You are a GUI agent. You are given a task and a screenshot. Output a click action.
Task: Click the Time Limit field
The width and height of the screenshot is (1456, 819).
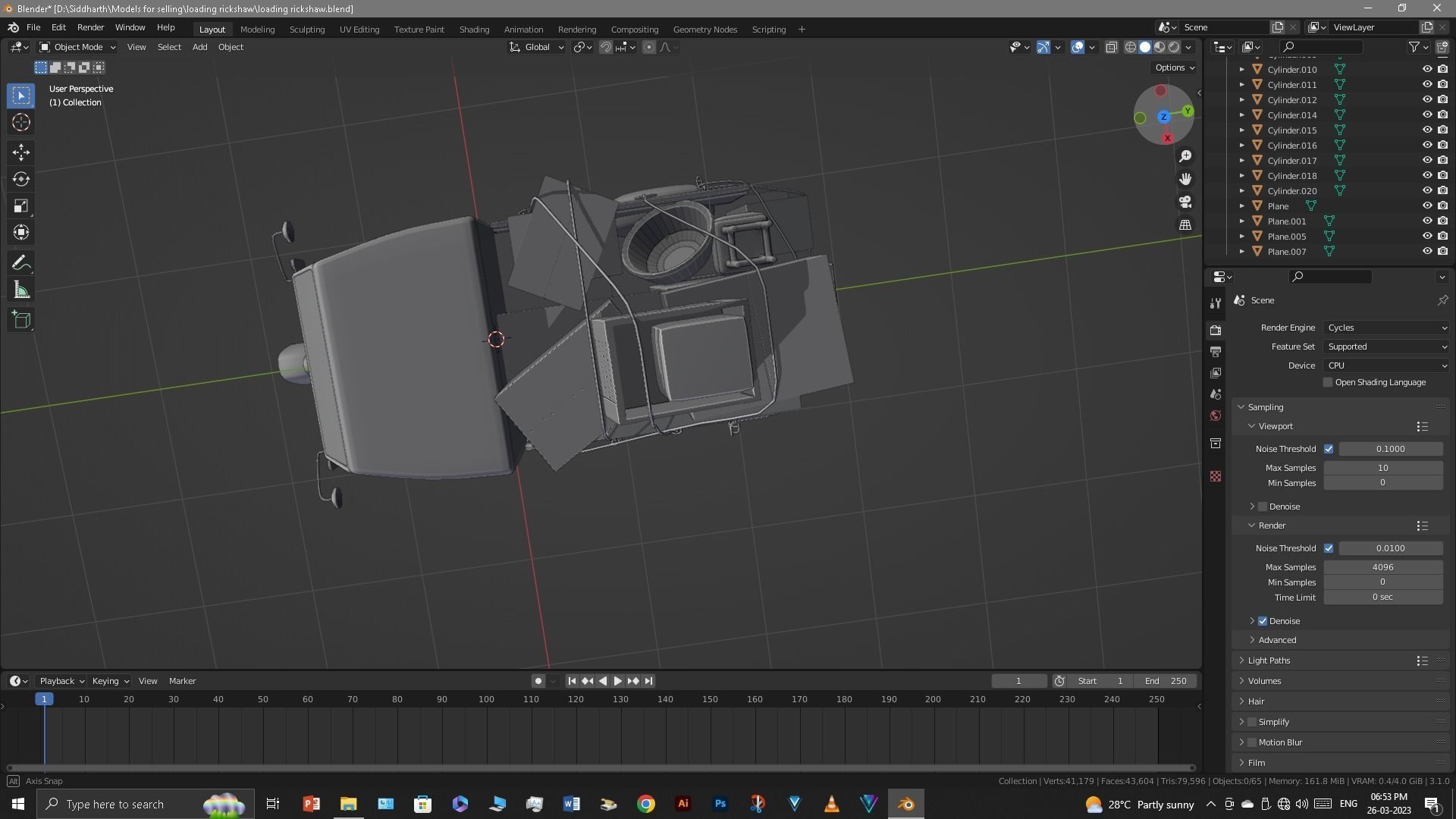click(1382, 598)
